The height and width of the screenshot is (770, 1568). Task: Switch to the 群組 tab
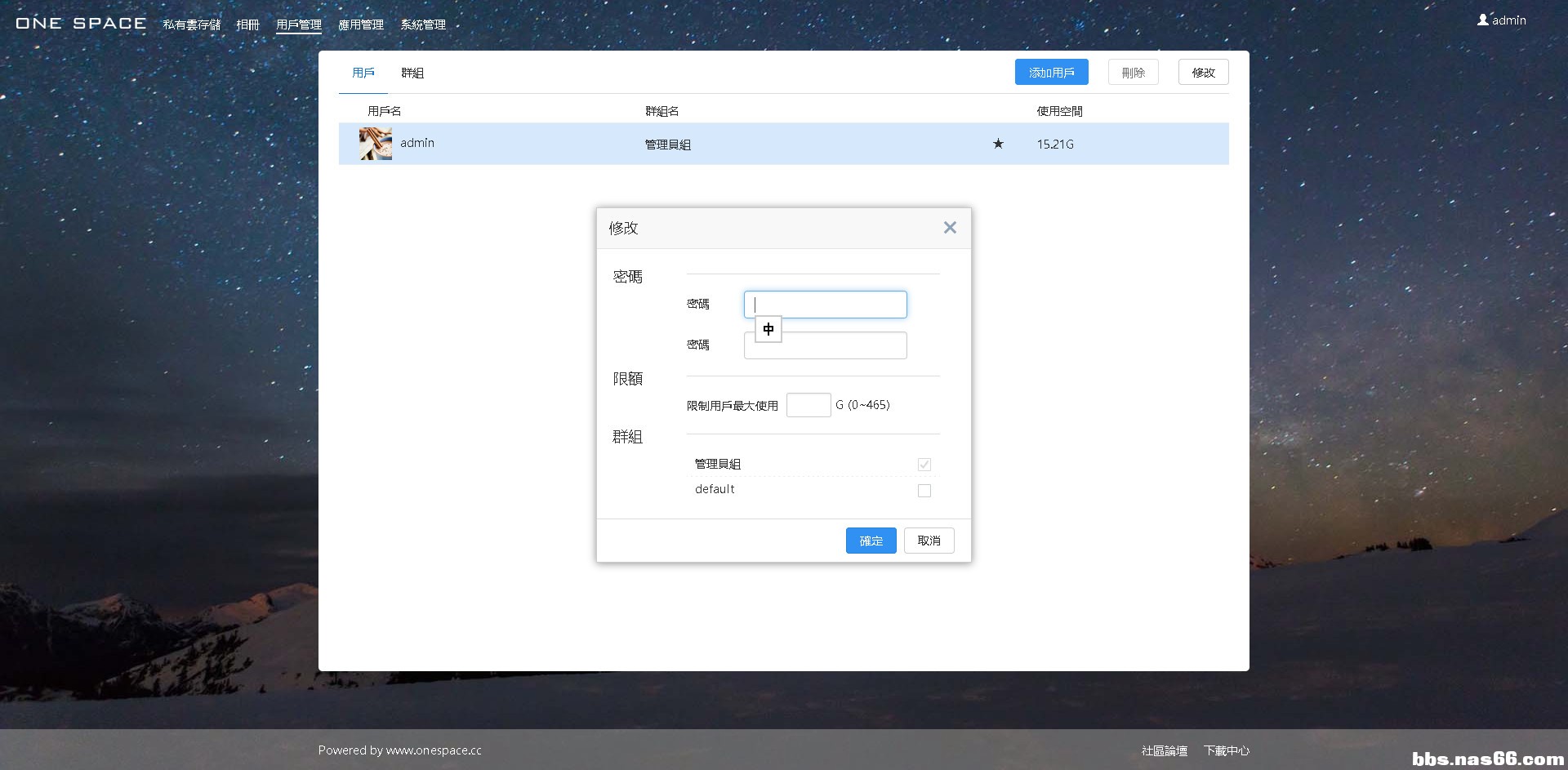[412, 73]
